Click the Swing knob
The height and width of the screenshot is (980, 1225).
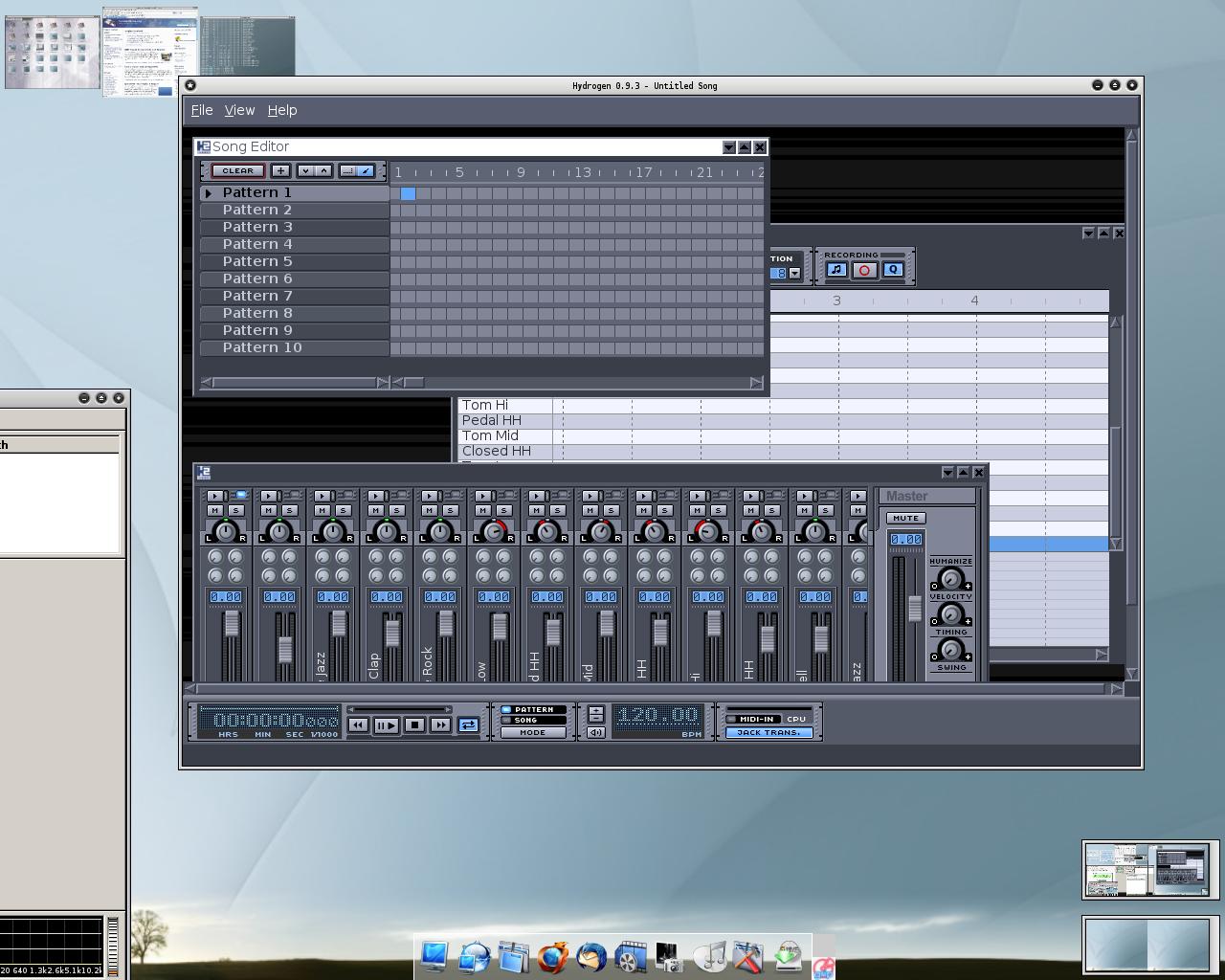[950, 650]
